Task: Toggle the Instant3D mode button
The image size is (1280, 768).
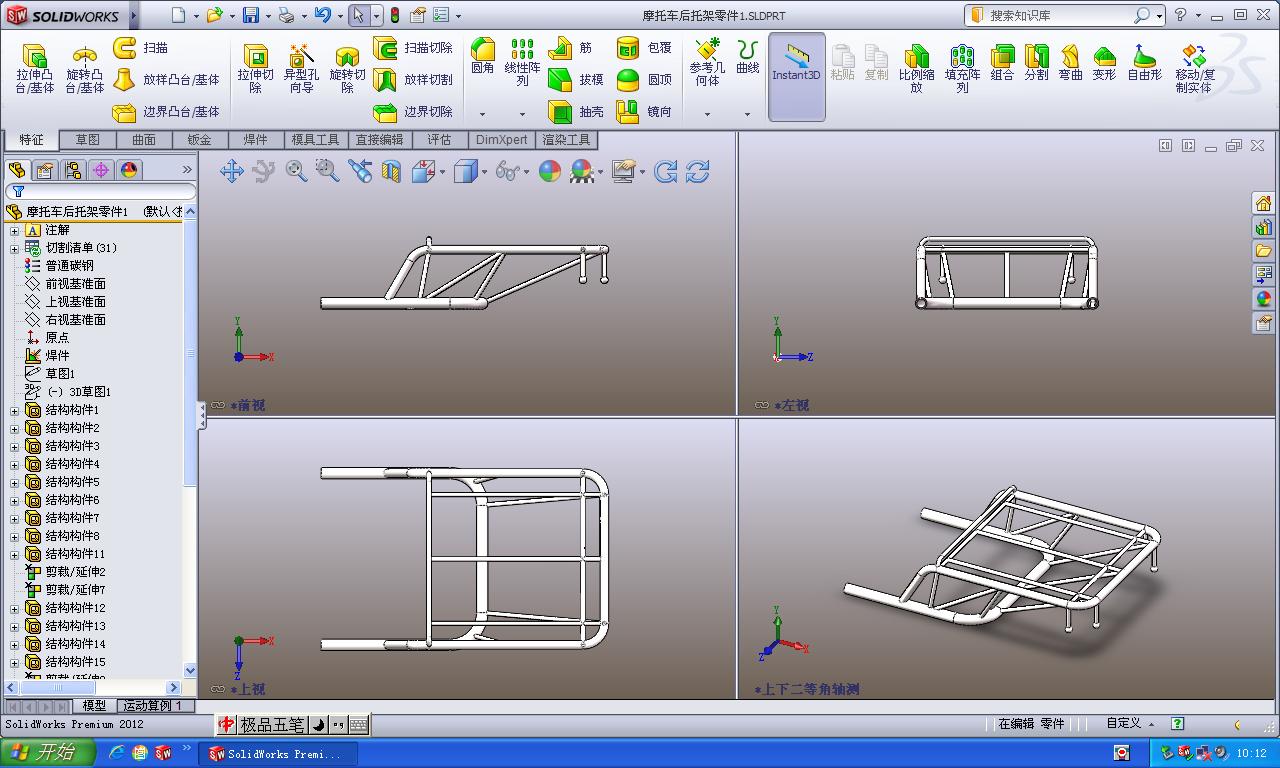Action: 796,76
